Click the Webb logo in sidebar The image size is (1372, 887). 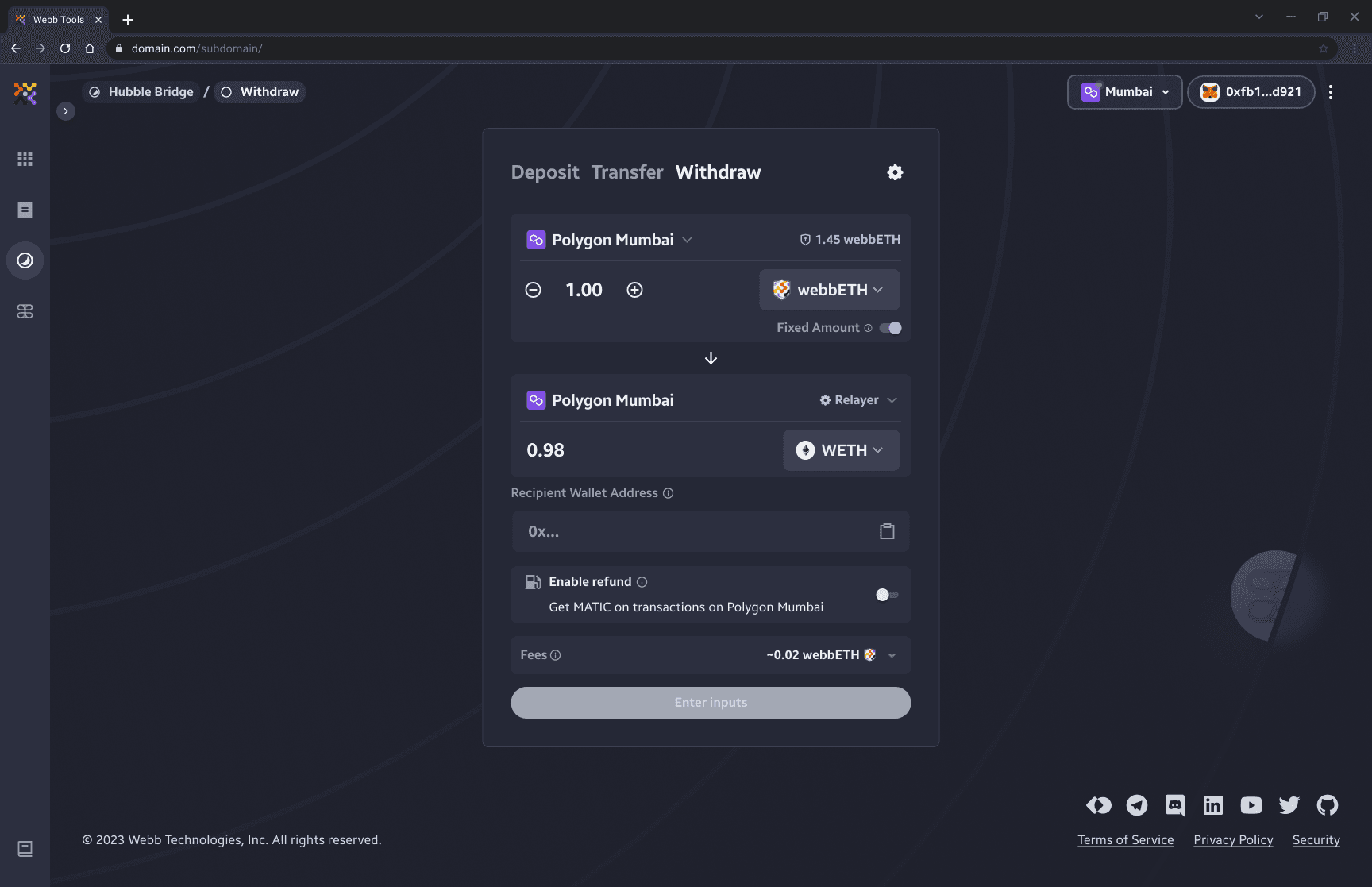tap(25, 93)
